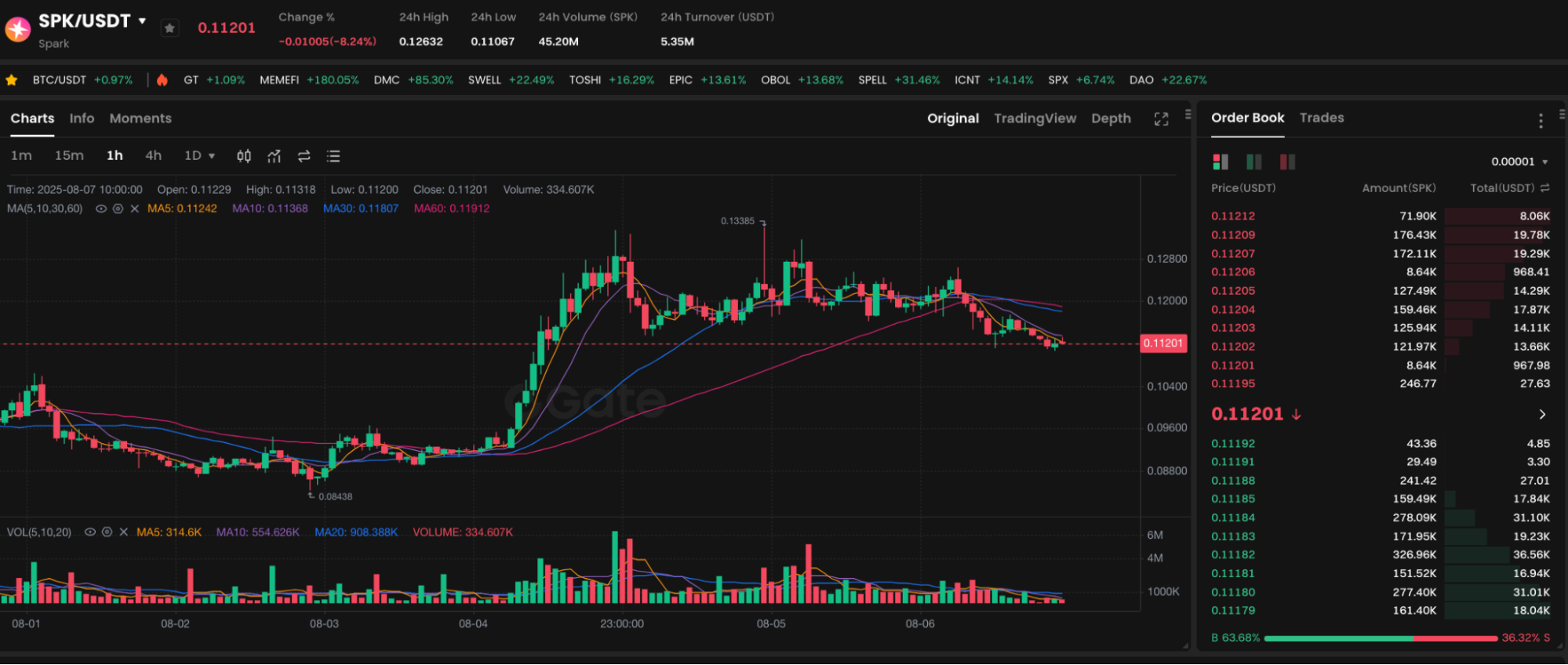Viewport: 1568px width, 665px height.
Task: Switch to the Trades tab
Action: [x=1321, y=118]
